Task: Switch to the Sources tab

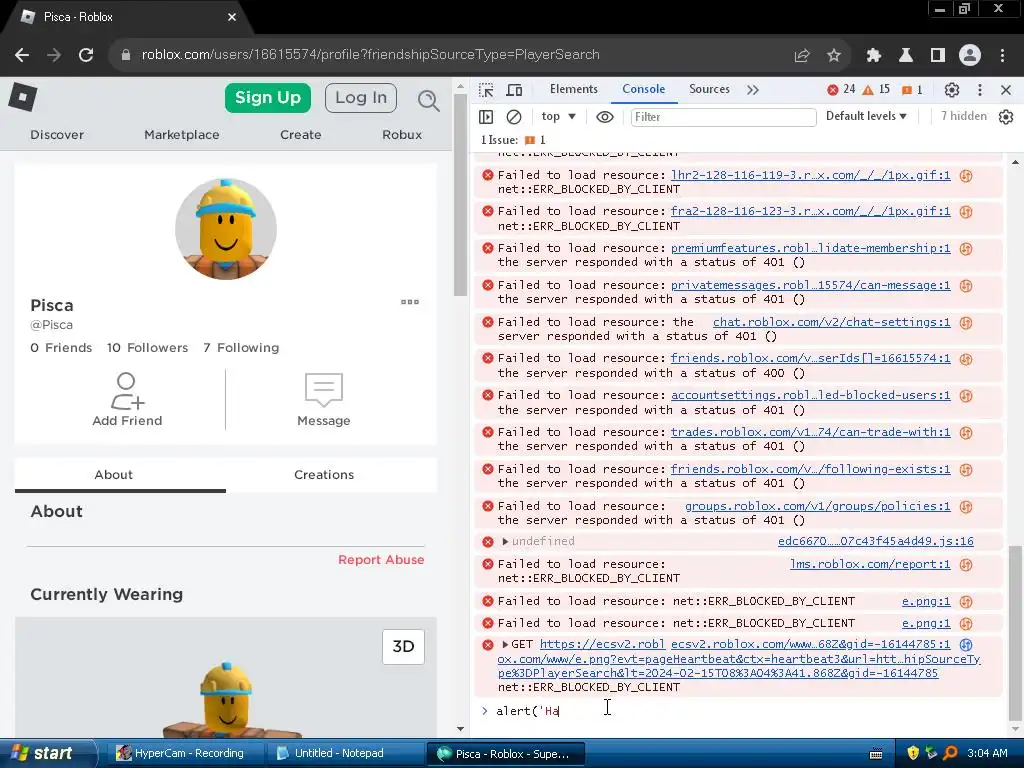Action: [709, 89]
